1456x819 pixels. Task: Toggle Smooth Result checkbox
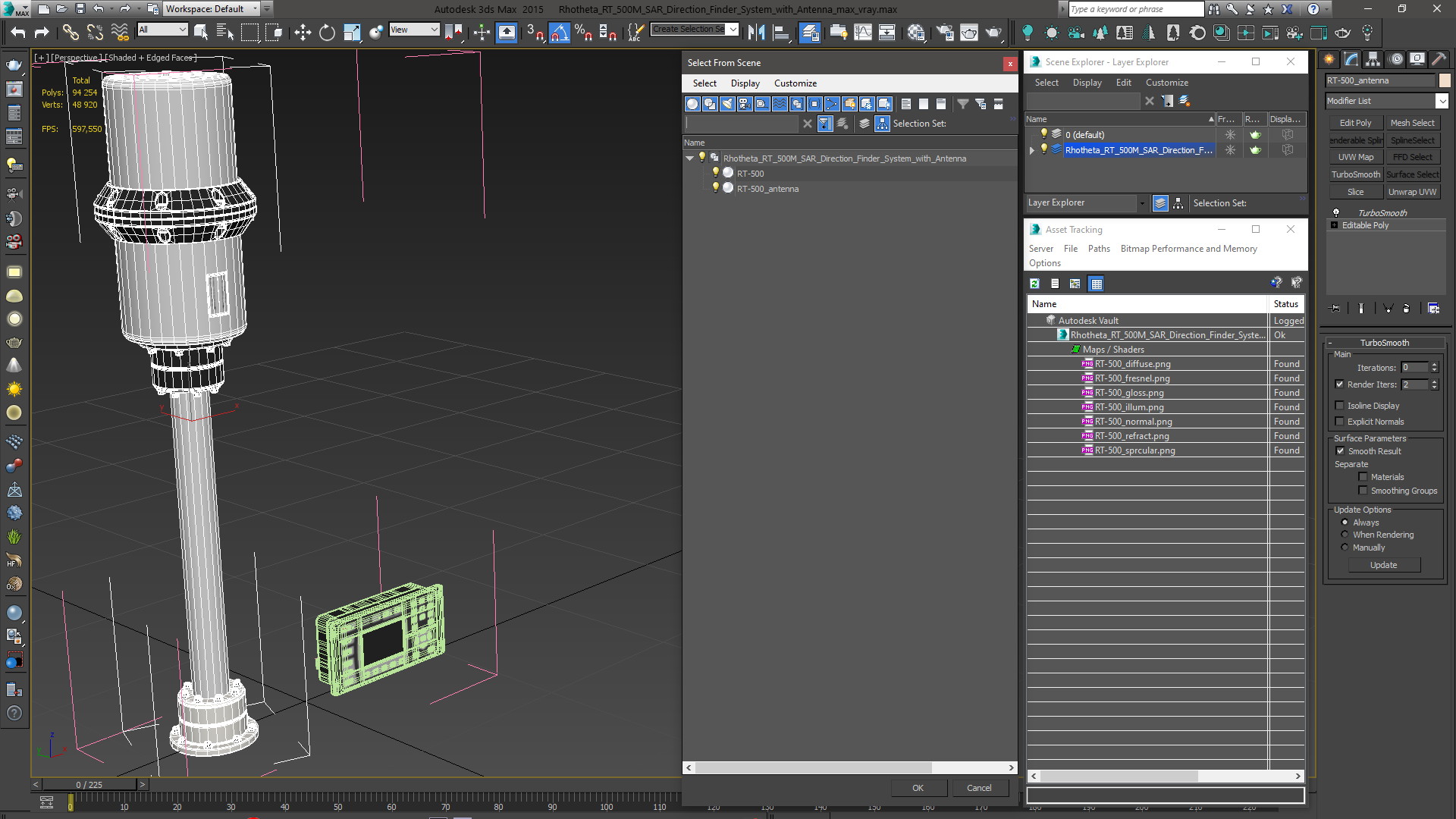pos(1339,451)
